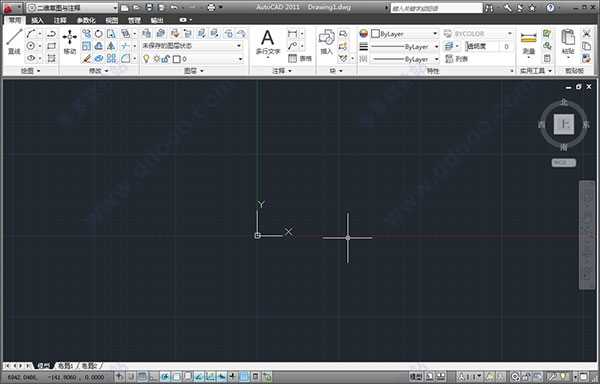Open the ByLayer lineweight dropdown
600x384 pixels.
pyautogui.click(x=404, y=47)
